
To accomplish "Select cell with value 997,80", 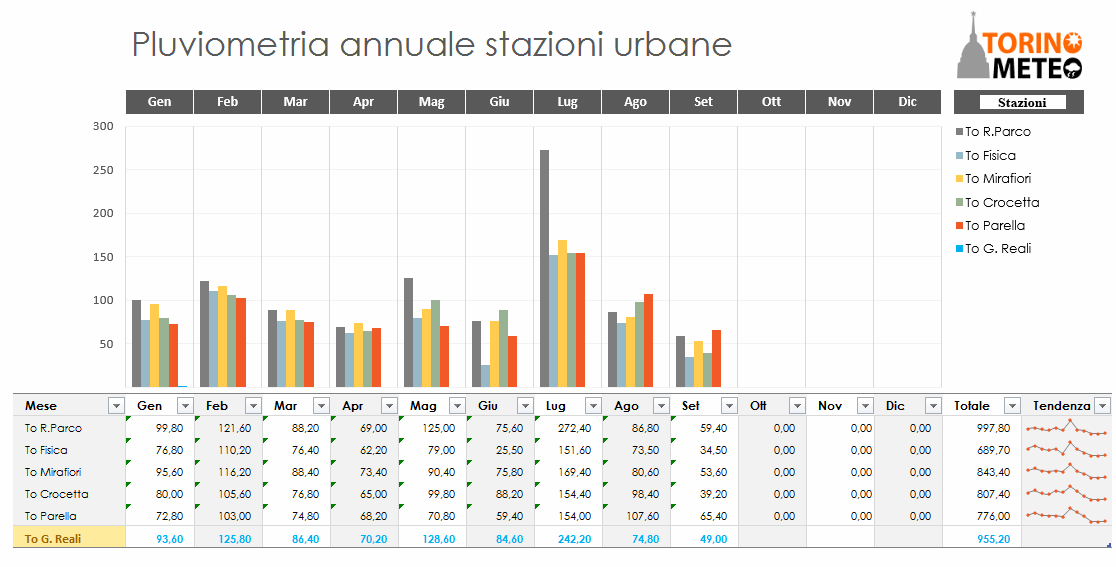I will tap(982, 428).
